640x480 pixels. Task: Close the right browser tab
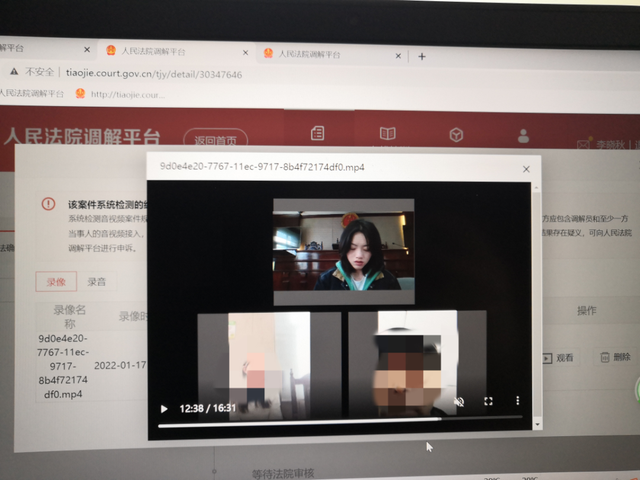tap(398, 56)
